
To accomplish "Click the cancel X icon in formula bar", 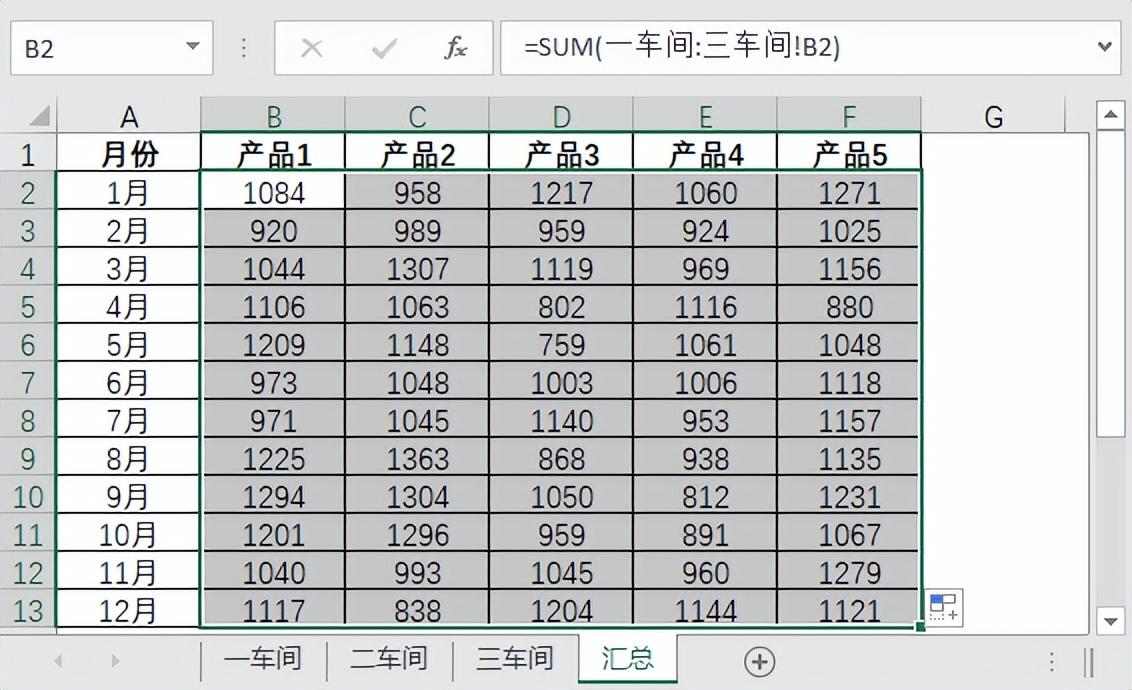I will (311, 48).
